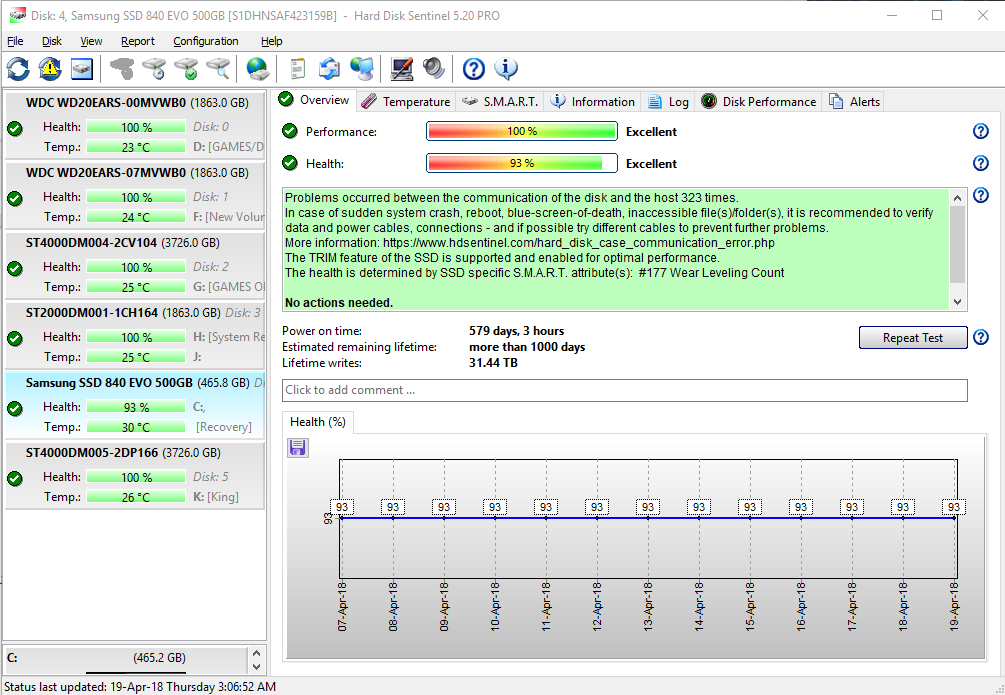Click the refresh icon with yellow warning triangle
The image size is (1005, 695).
pos(50,69)
